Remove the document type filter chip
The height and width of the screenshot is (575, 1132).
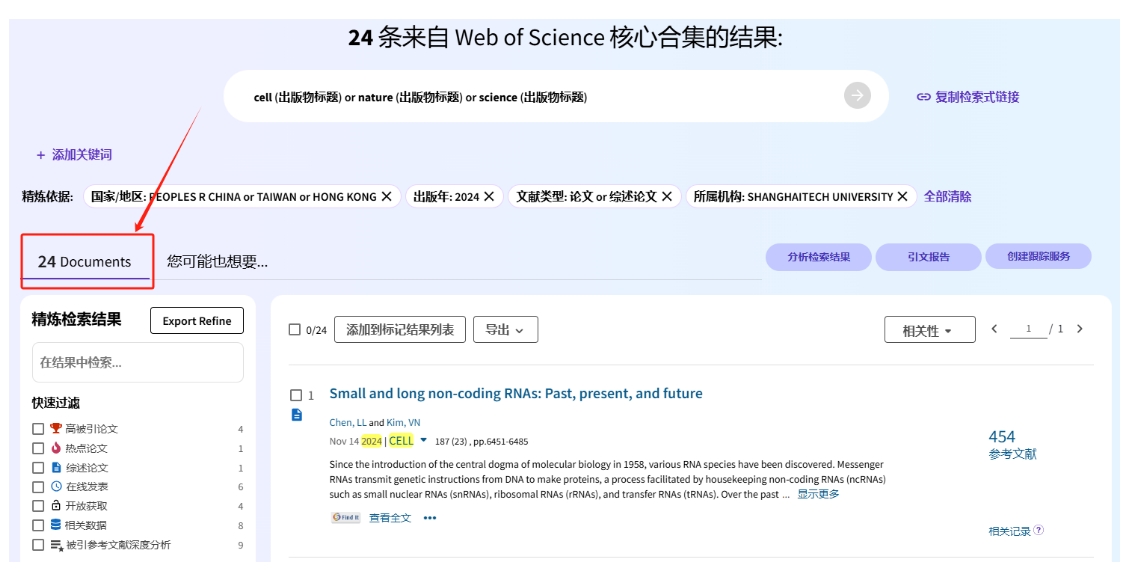pyautogui.click(x=666, y=196)
